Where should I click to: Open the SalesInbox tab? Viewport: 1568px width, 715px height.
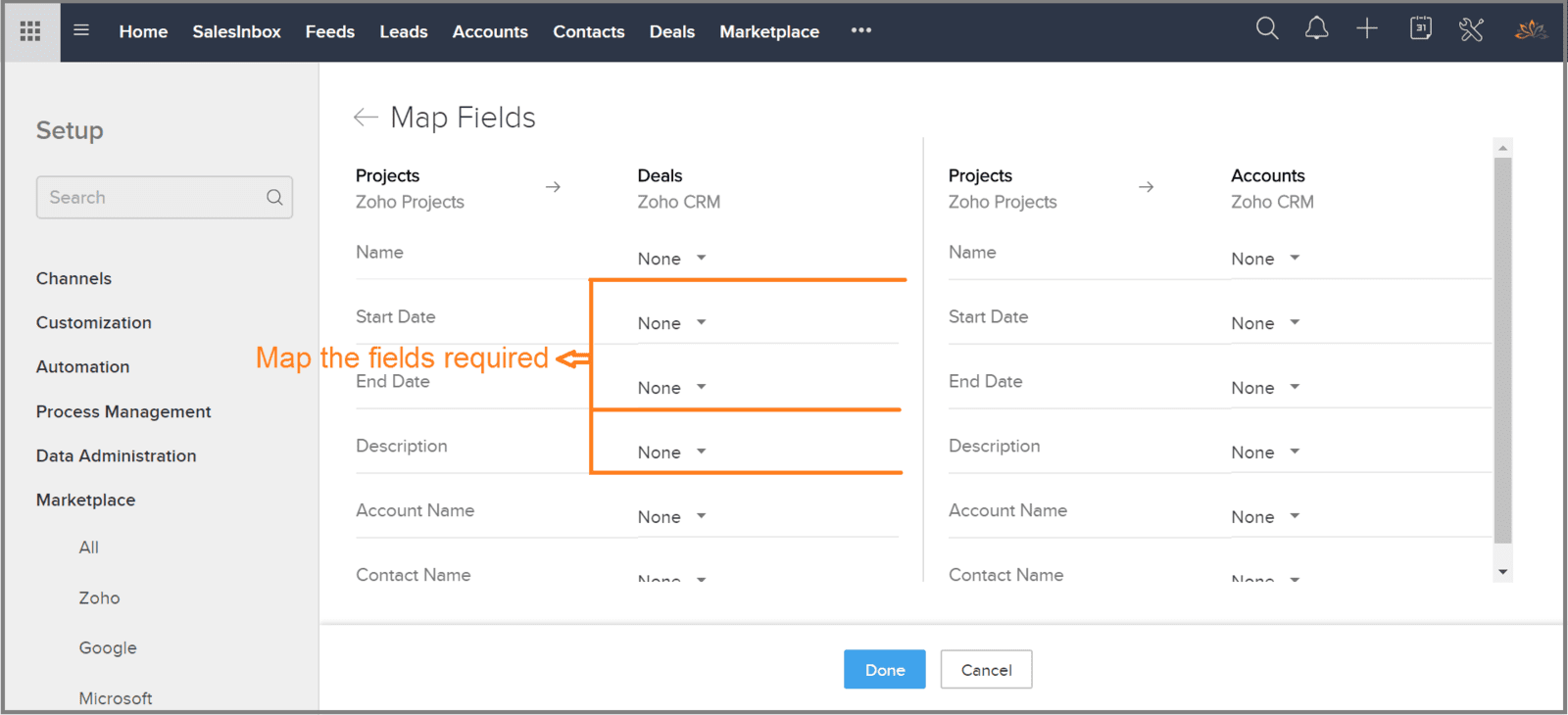click(x=236, y=31)
